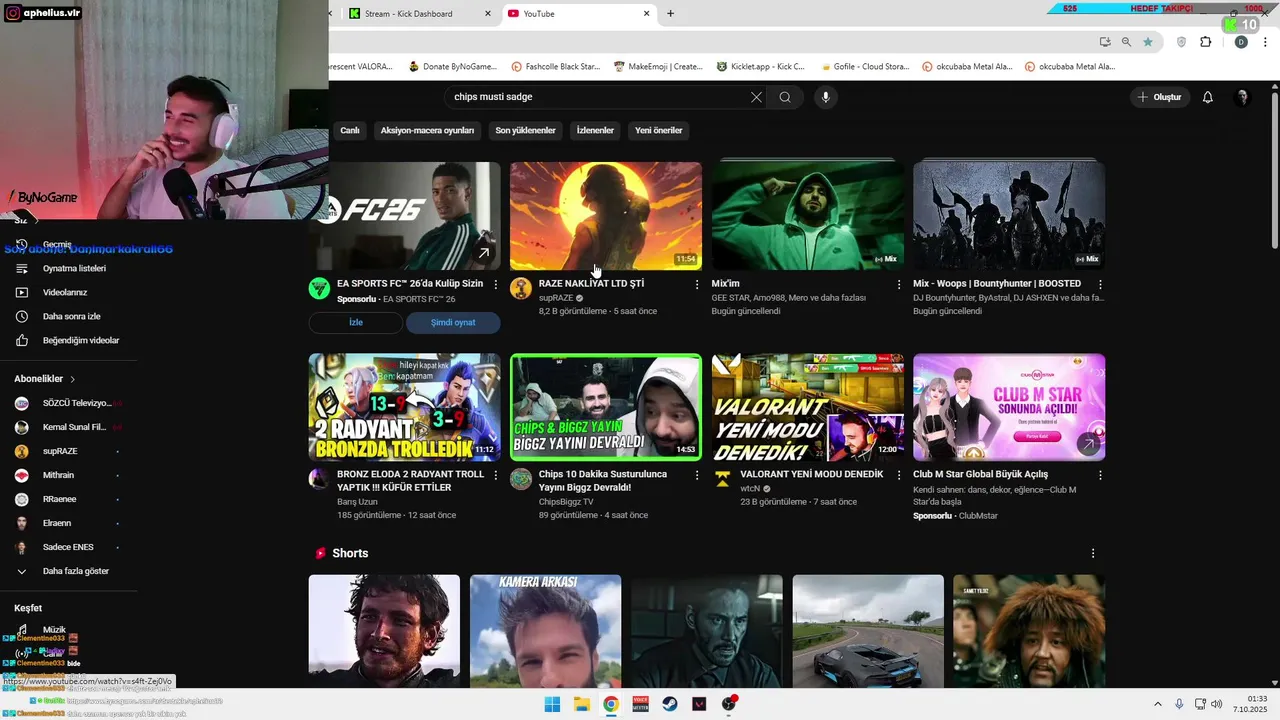This screenshot has width=1280, height=720.
Task: Open Chrome extensions puzzle icon
Action: pyautogui.click(x=1205, y=42)
